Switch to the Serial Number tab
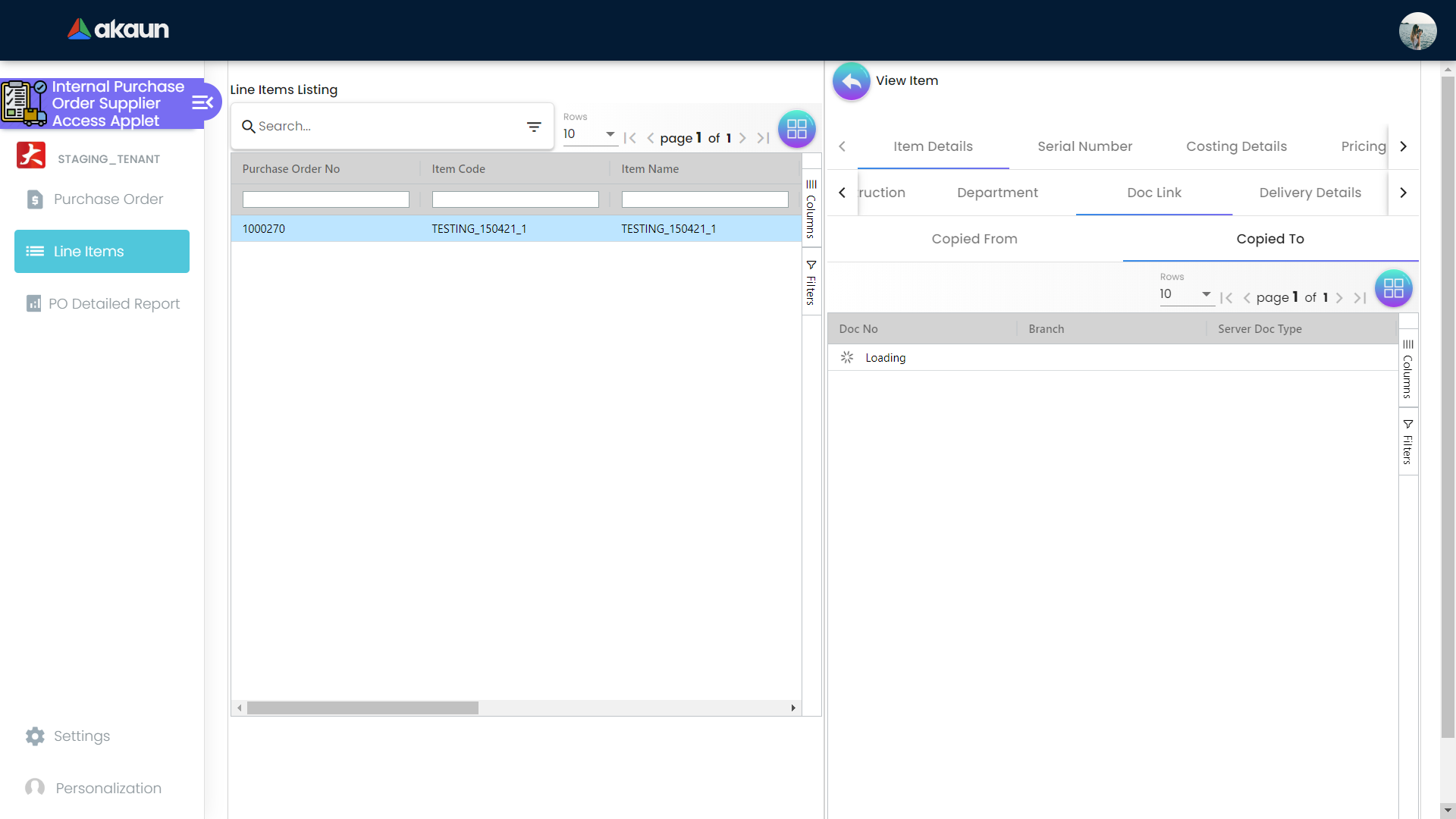Viewport: 1456px width, 819px height. click(1084, 146)
